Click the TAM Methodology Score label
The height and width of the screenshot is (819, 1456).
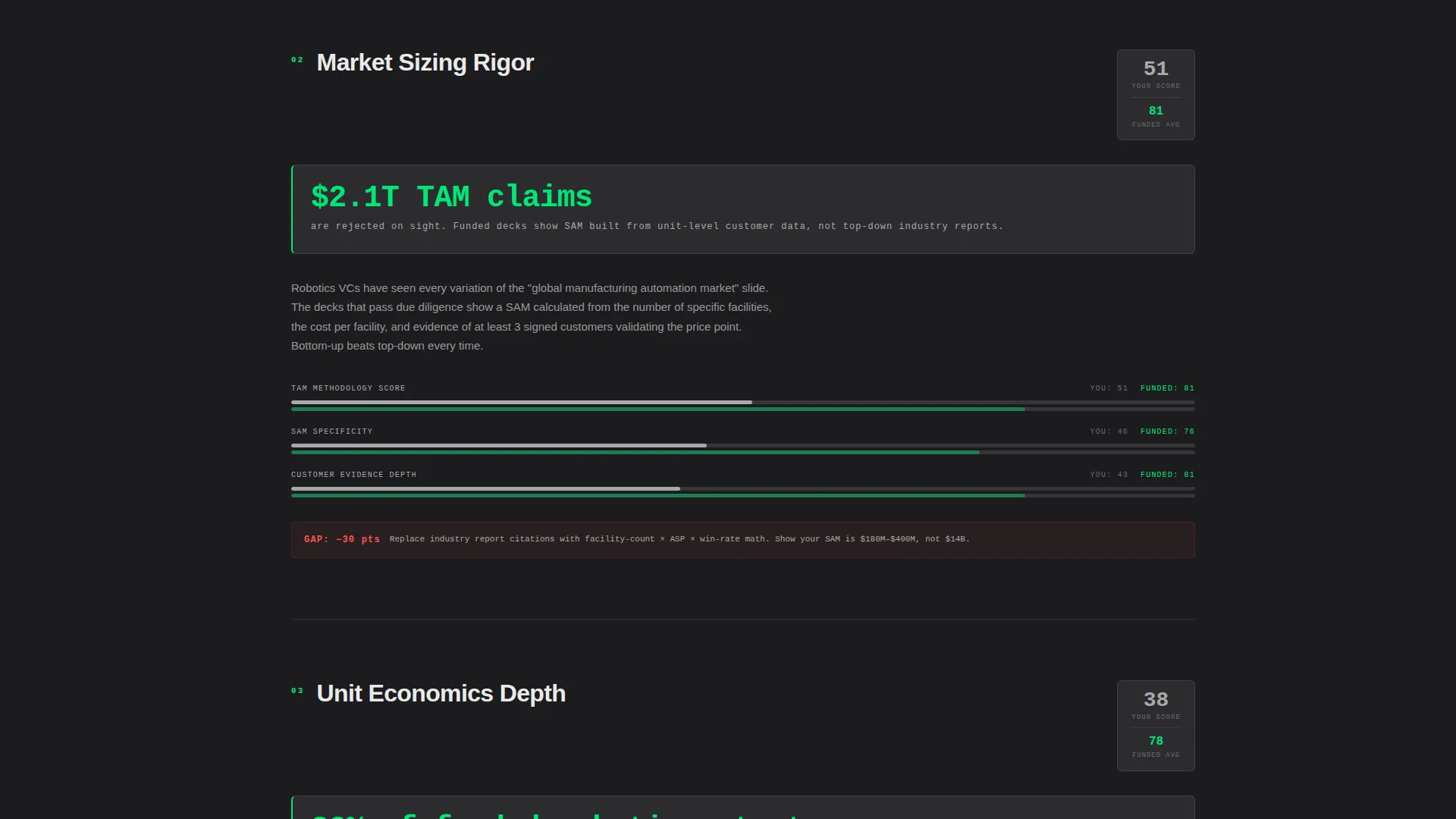348,388
